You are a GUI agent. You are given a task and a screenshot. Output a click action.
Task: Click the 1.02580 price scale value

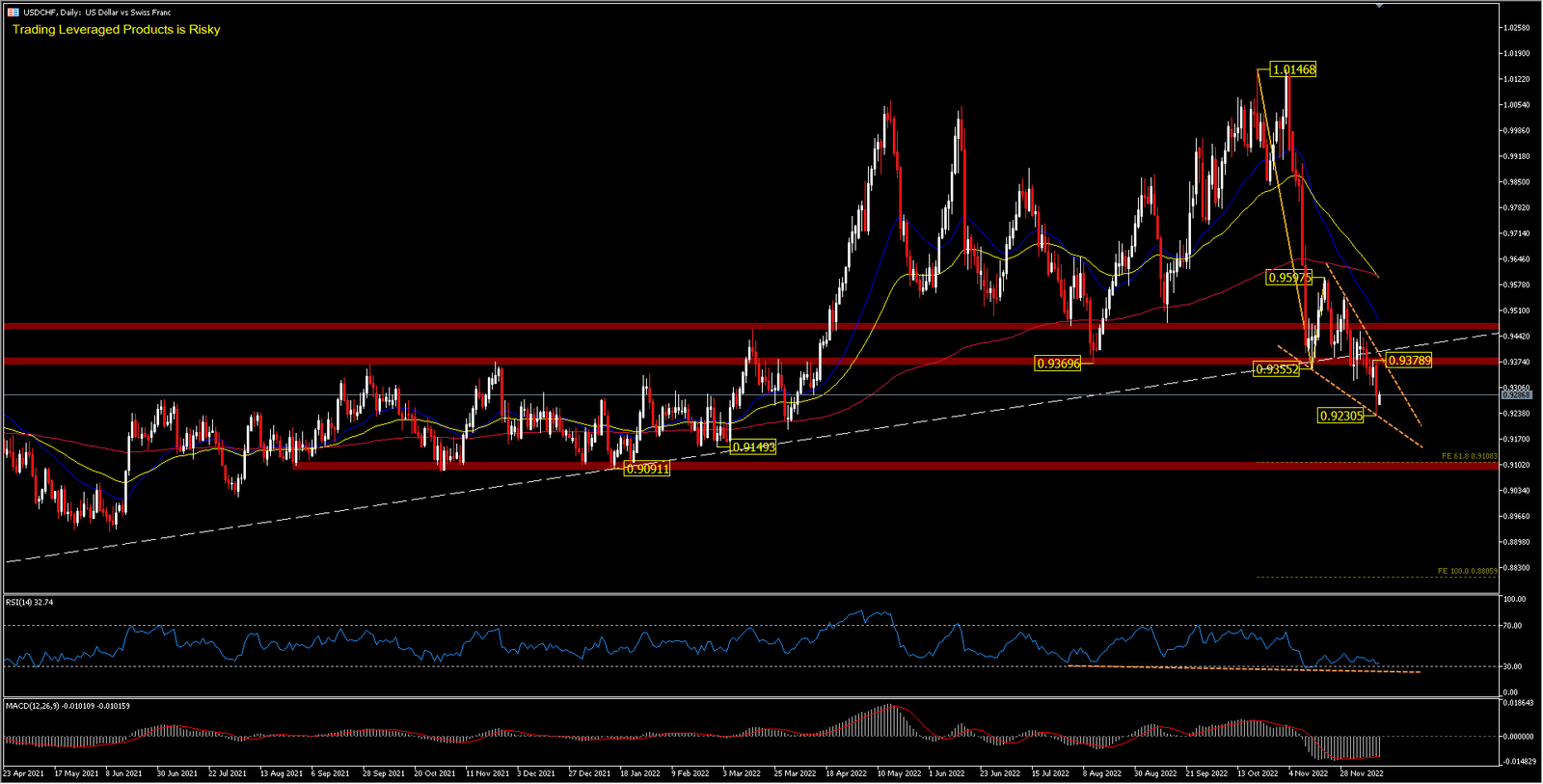(1517, 28)
